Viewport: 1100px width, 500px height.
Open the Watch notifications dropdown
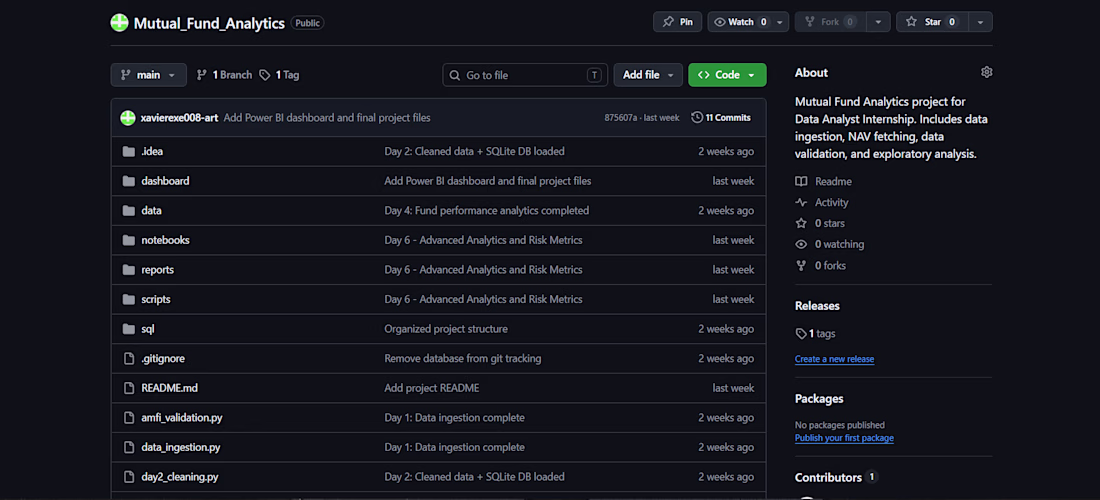point(749,22)
